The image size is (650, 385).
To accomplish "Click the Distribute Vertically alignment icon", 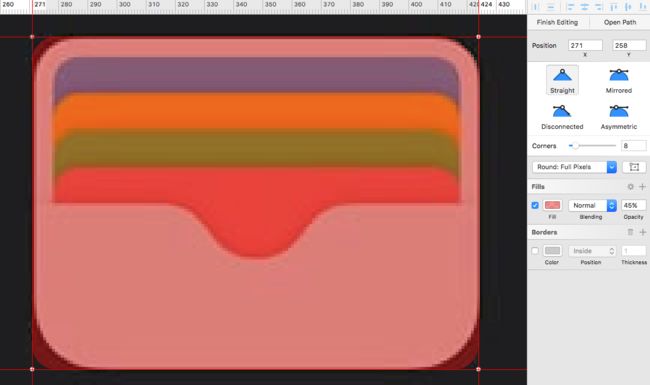I will [x=551, y=7].
